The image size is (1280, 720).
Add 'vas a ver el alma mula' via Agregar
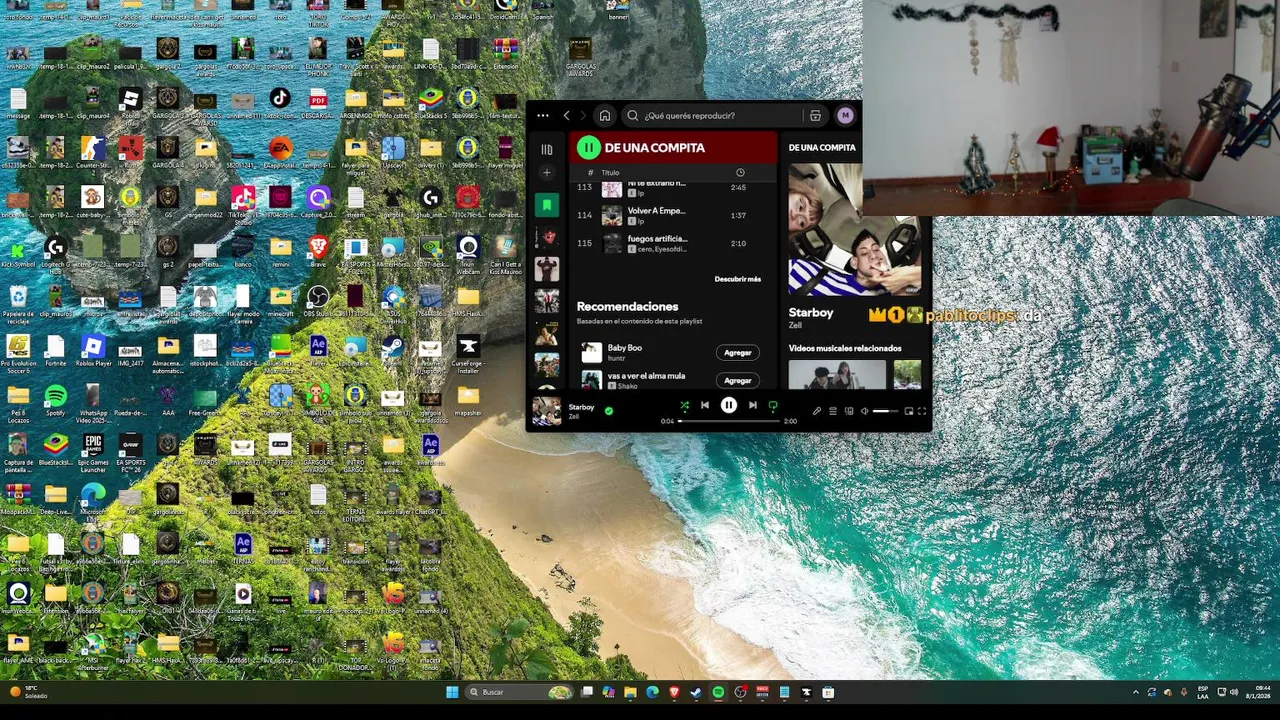738,380
